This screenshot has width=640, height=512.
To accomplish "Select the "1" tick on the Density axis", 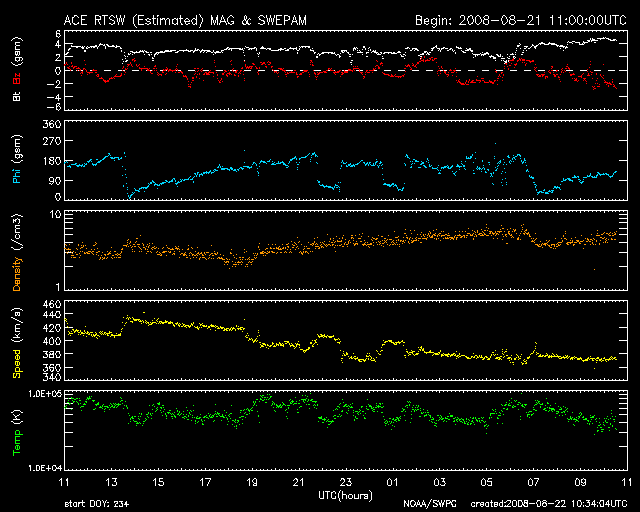I will click(58, 287).
